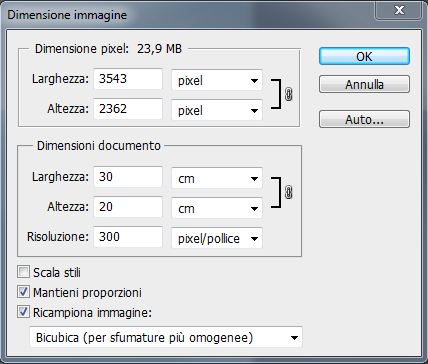
Task: Click the Dimensioni documento group label
Action: 99,146
